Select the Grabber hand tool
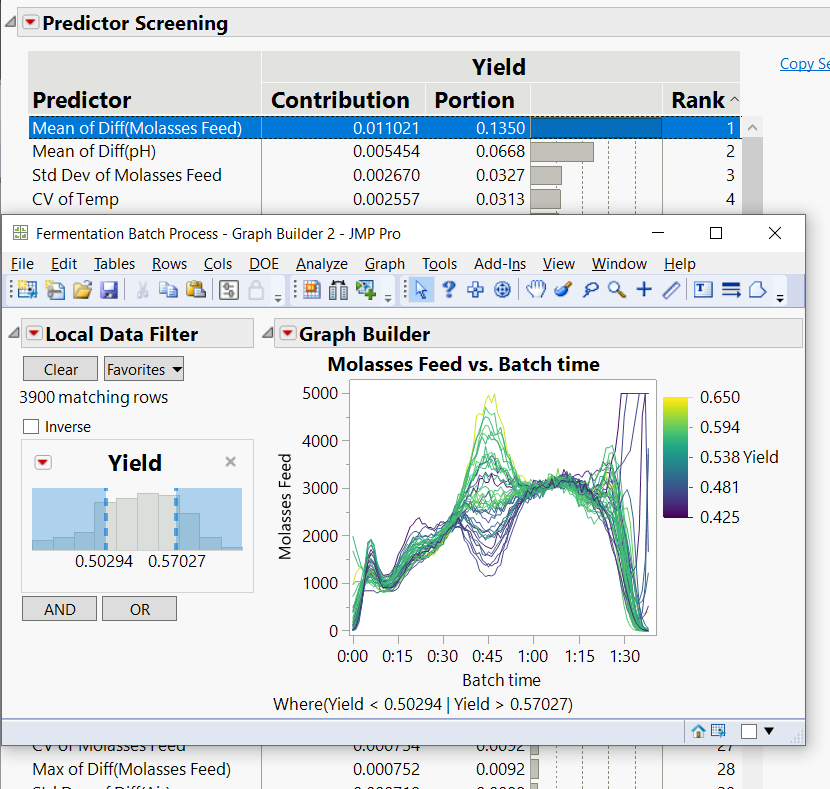This screenshot has width=830, height=789. pyautogui.click(x=537, y=290)
